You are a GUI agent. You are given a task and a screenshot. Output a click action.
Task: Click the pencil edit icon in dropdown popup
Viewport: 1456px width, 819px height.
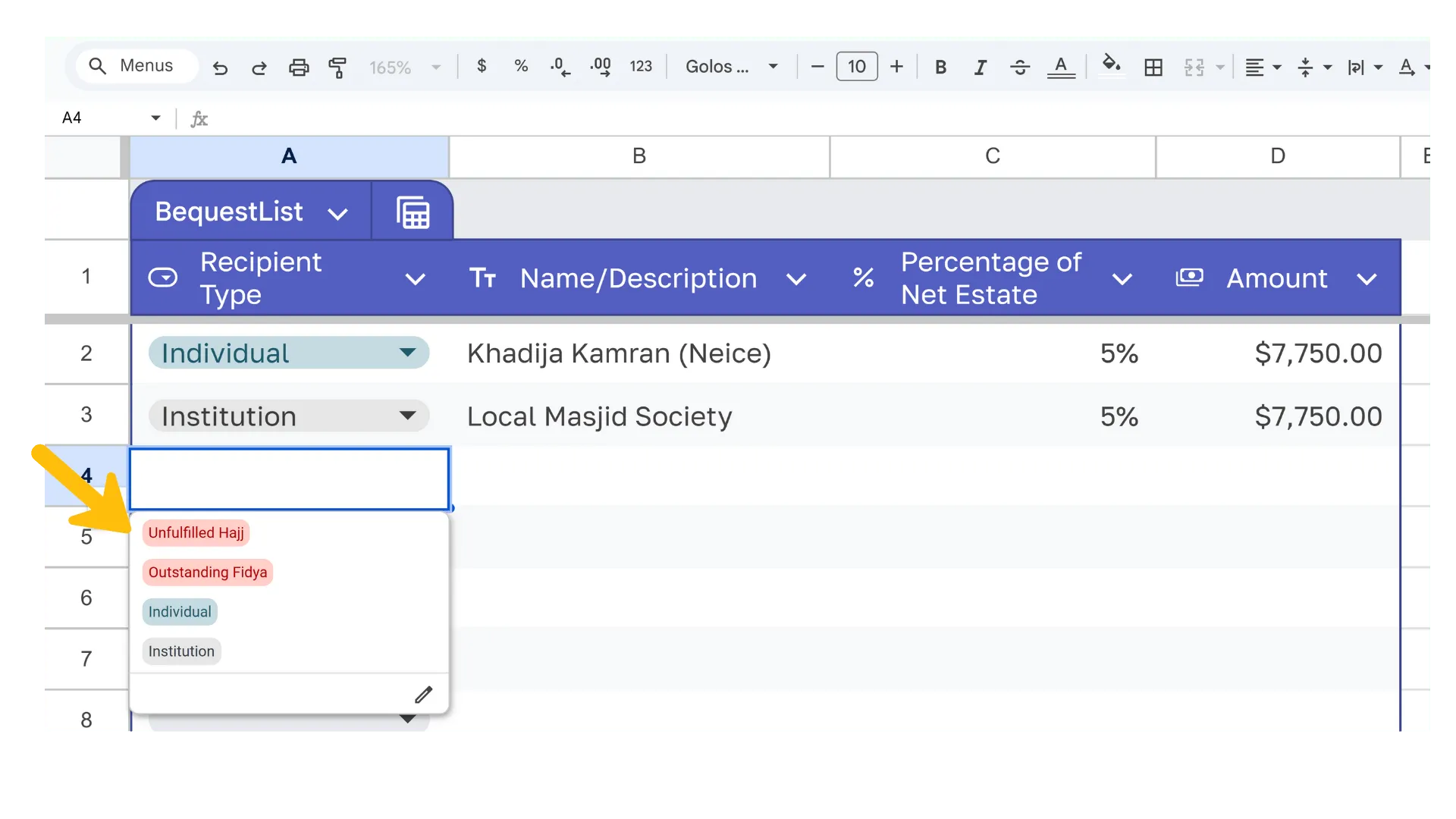[423, 695]
